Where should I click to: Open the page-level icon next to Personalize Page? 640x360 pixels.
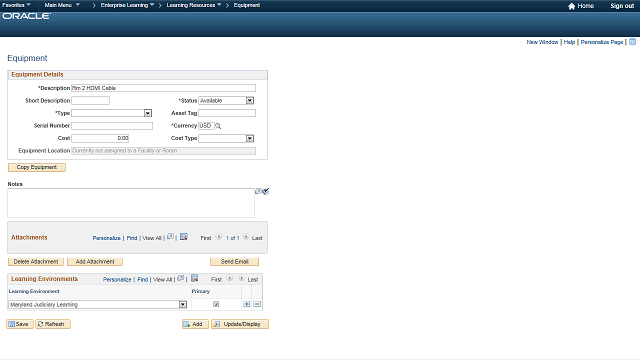pyautogui.click(x=632, y=42)
